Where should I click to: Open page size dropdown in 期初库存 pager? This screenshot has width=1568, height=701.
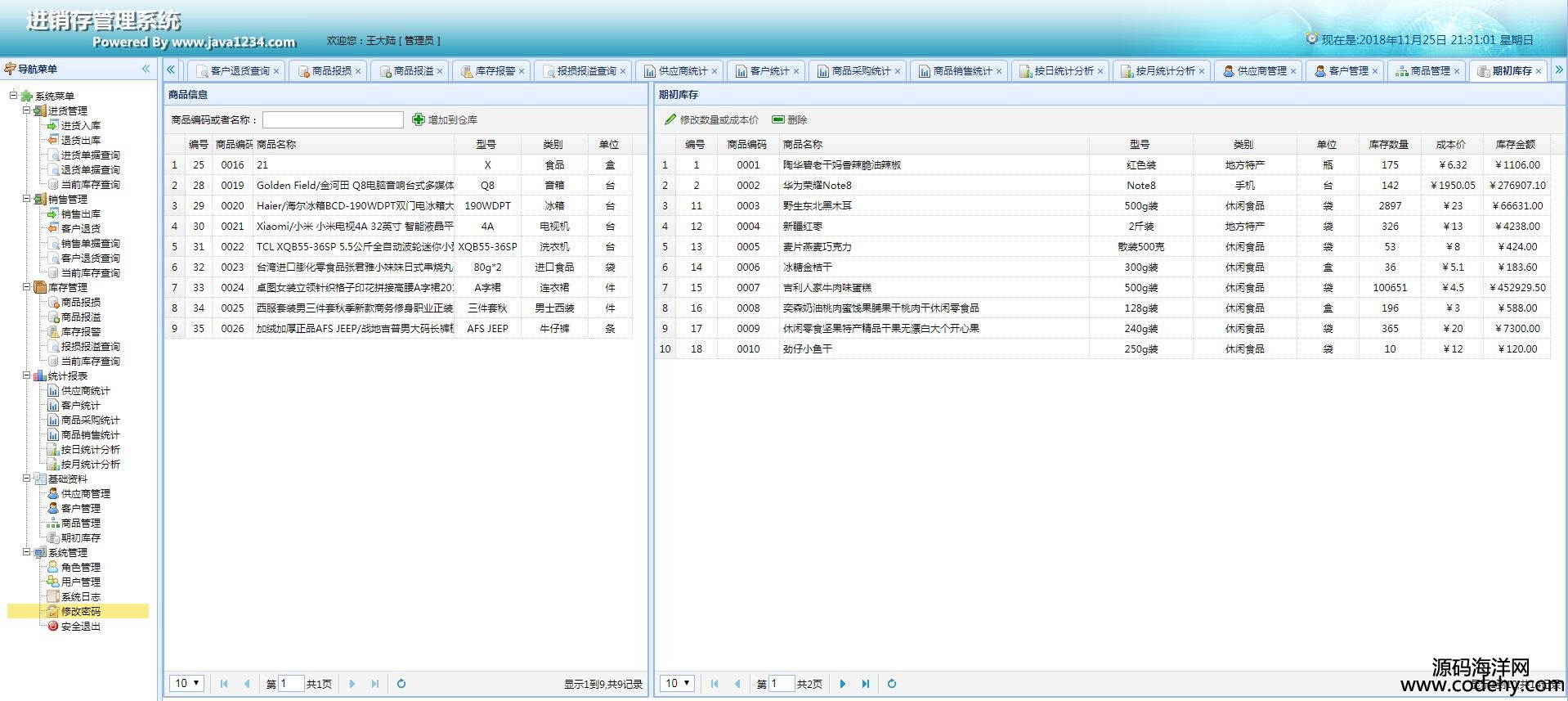[x=678, y=684]
